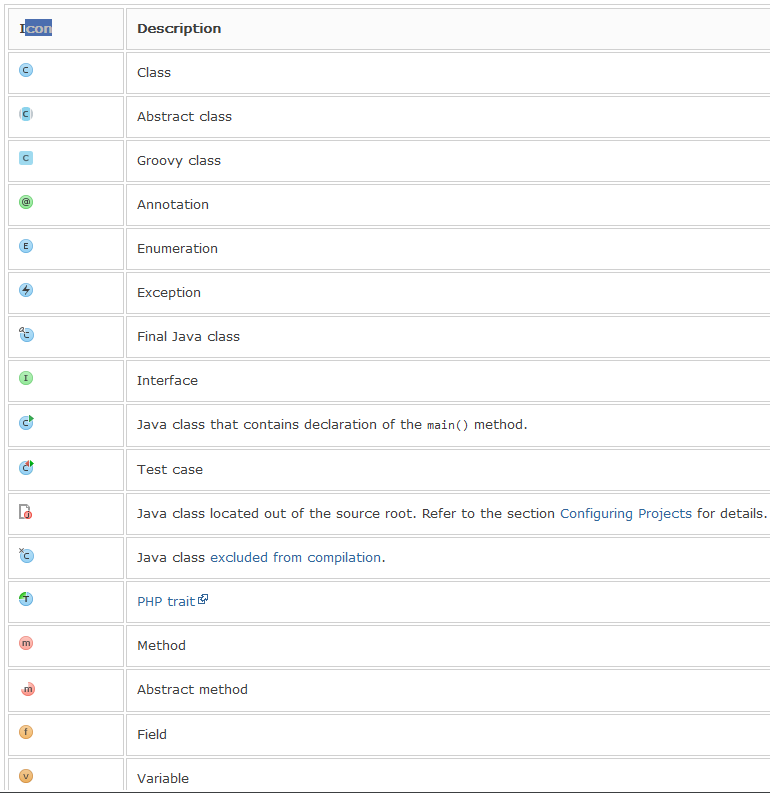This screenshot has height=793, width=770.
Task: Click the Variable v icon
Action: [26, 776]
